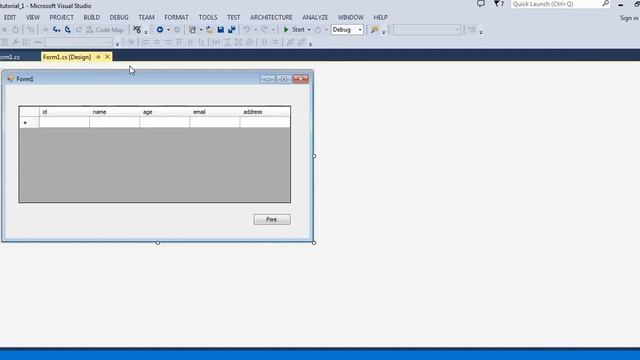640x360 pixels.
Task: Select the Form1 title bar text
Action: tap(25, 79)
